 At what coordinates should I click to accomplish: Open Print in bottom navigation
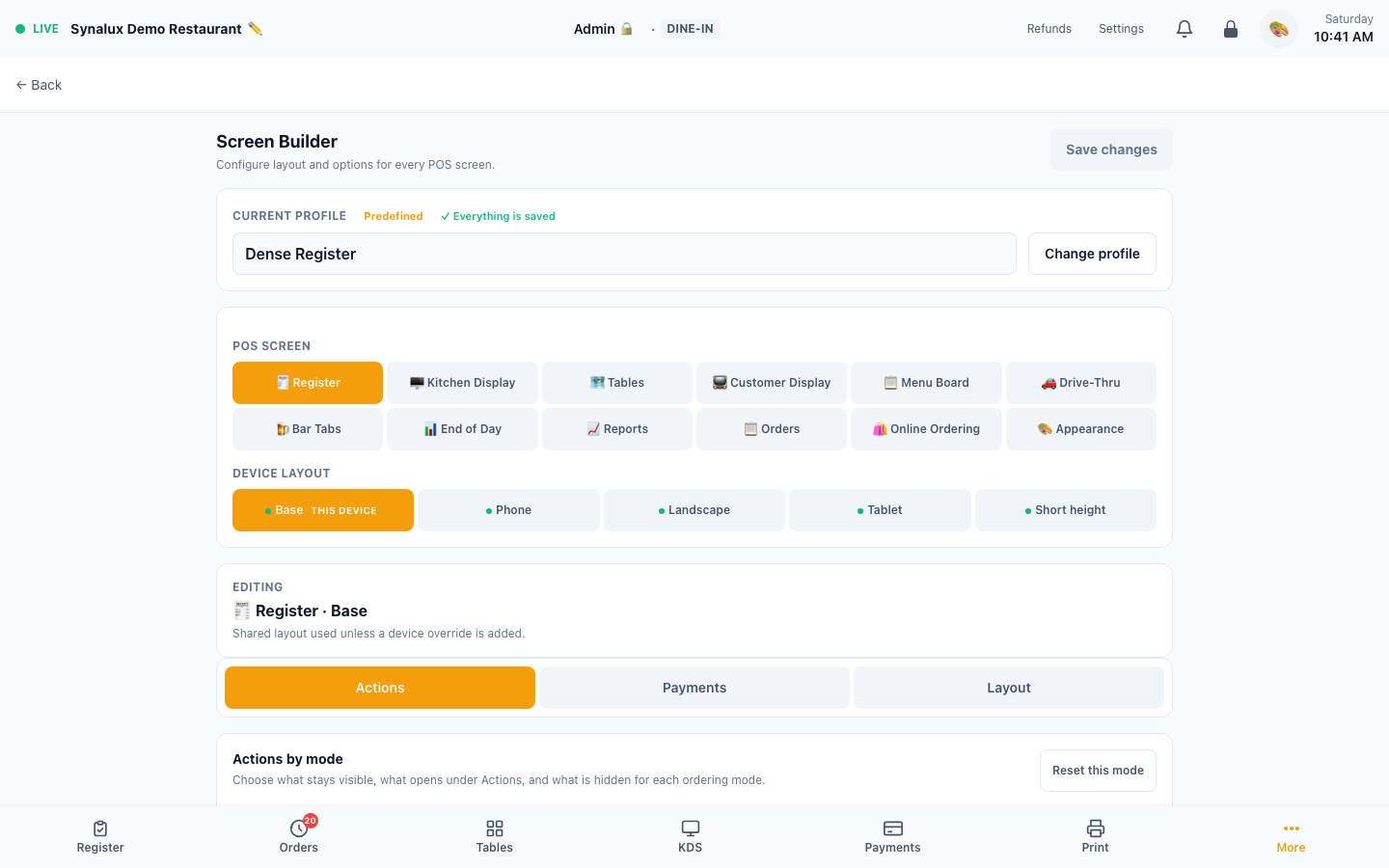pyautogui.click(x=1096, y=836)
